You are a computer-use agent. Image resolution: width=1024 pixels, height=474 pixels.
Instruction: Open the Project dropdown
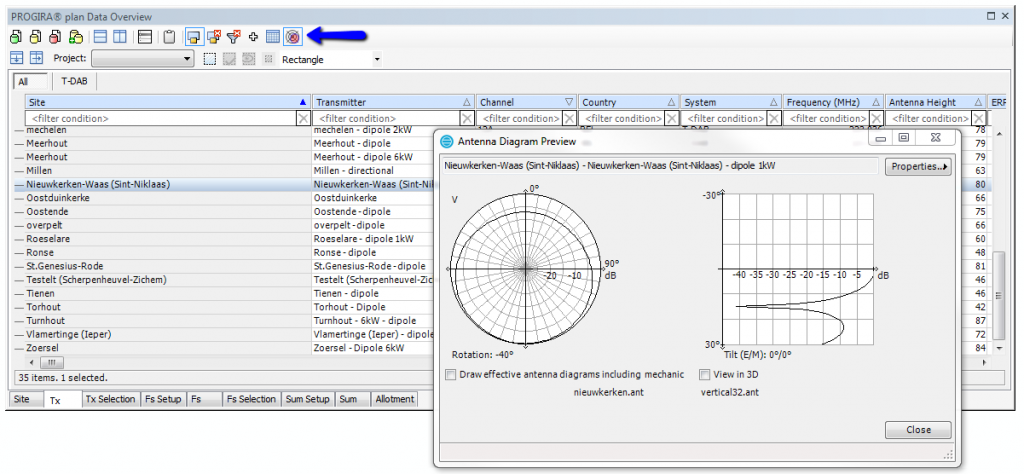(x=142, y=59)
